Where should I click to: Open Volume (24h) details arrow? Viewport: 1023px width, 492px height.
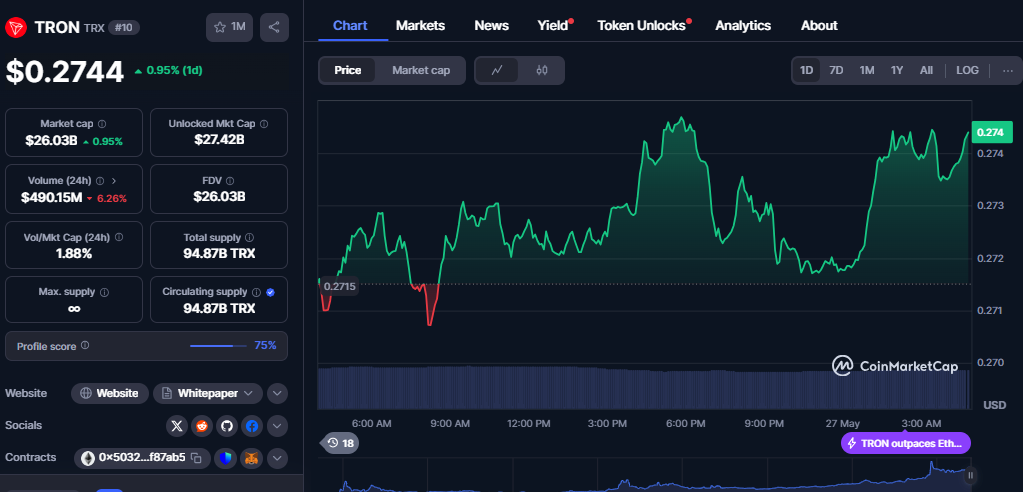(114, 181)
